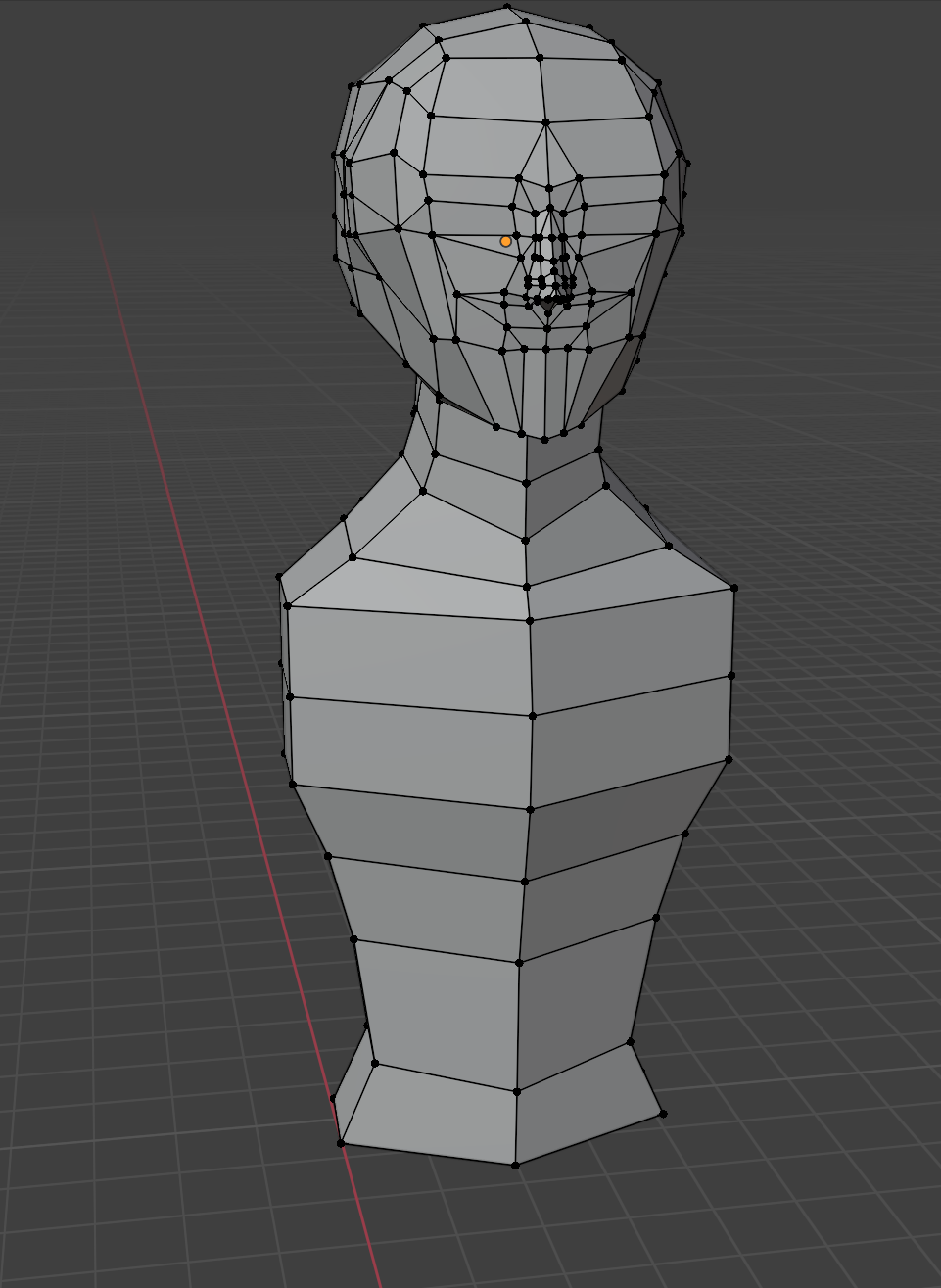Select the model's outermost right shoulder vertex
This screenshot has height=1288, width=941.
coord(734,588)
